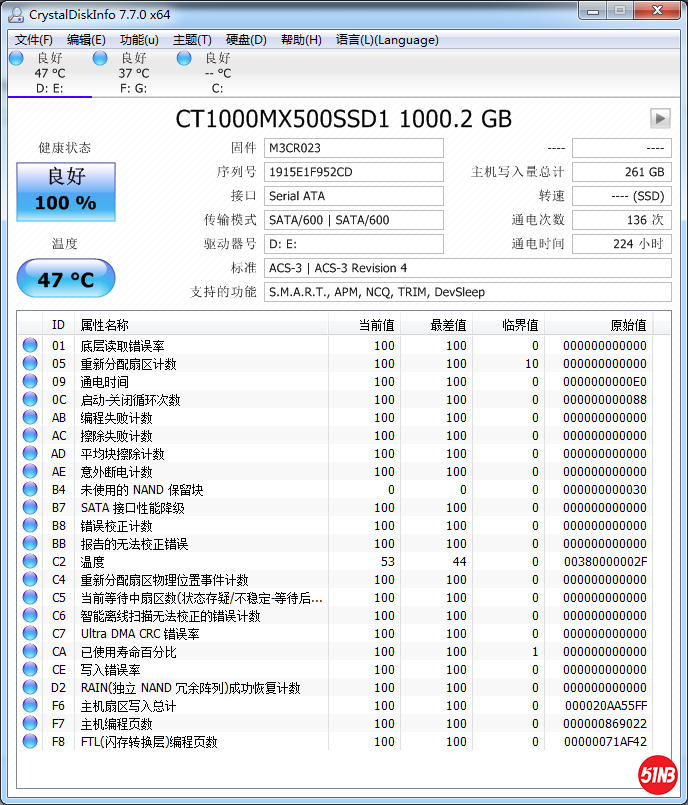Click status orb for attribute 01 row
The height and width of the screenshot is (805, 688).
tap(30, 346)
